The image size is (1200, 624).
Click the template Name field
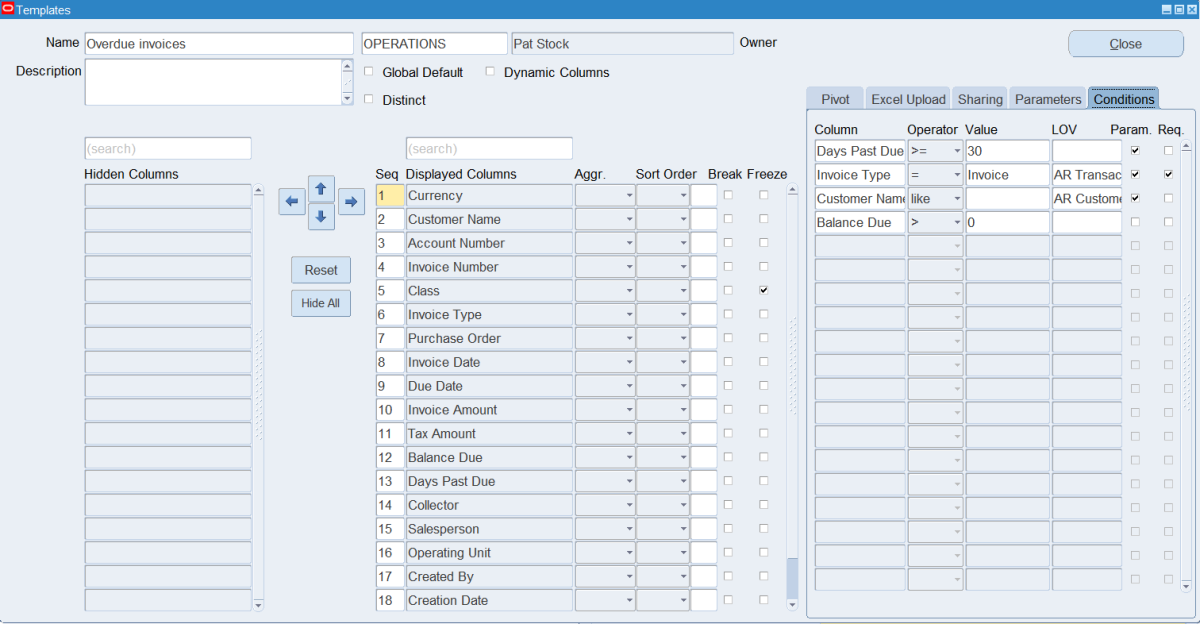[x=219, y=44]
